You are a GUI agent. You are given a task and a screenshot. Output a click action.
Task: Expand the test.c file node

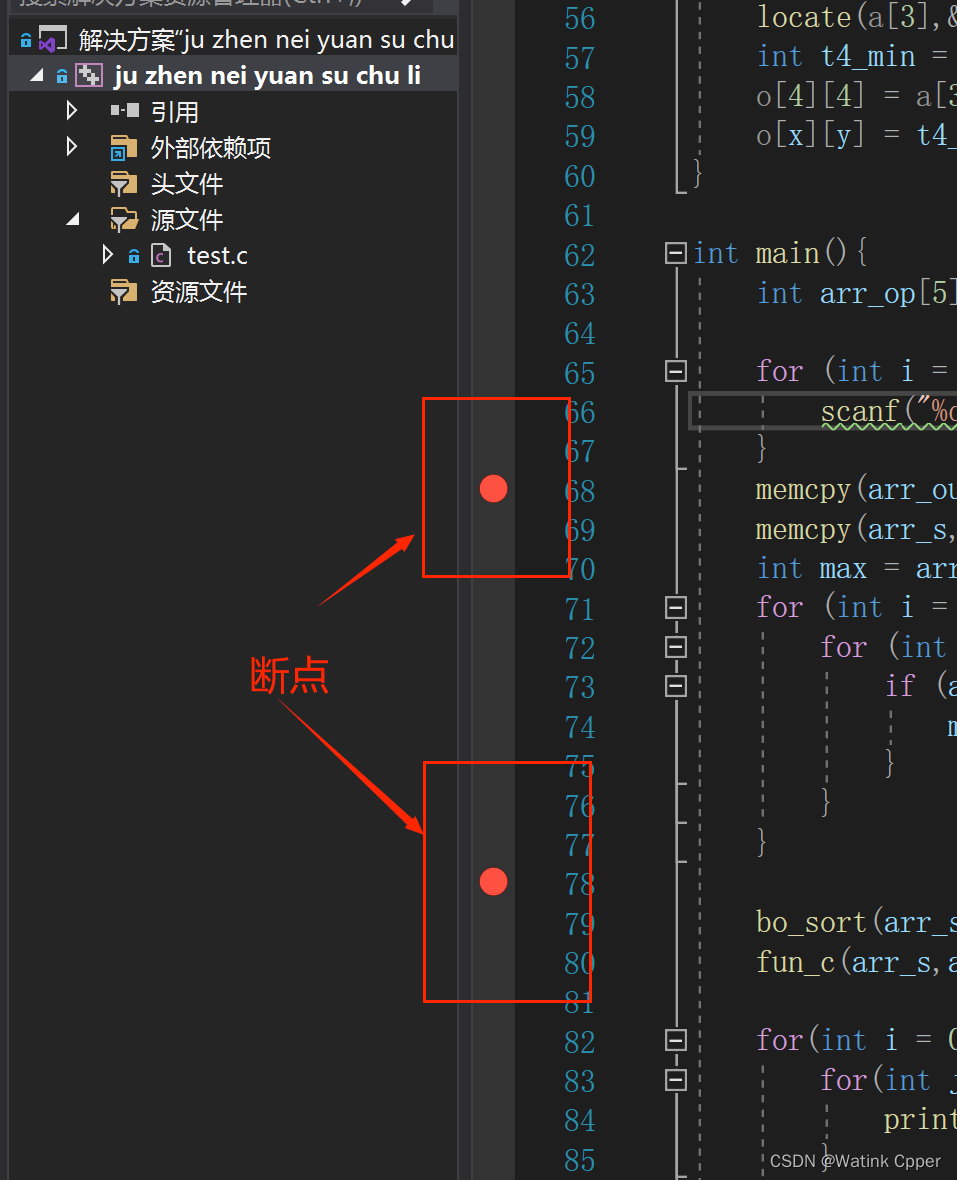(x=108, y=254)
